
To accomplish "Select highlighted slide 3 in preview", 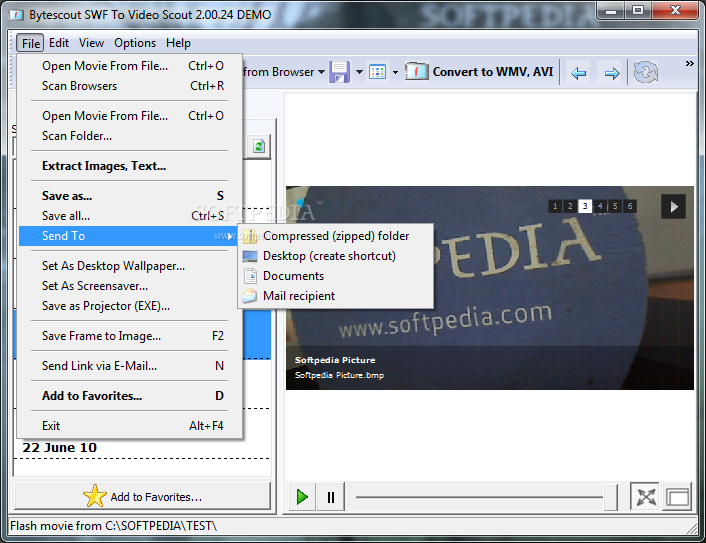I will click(585, 206).
